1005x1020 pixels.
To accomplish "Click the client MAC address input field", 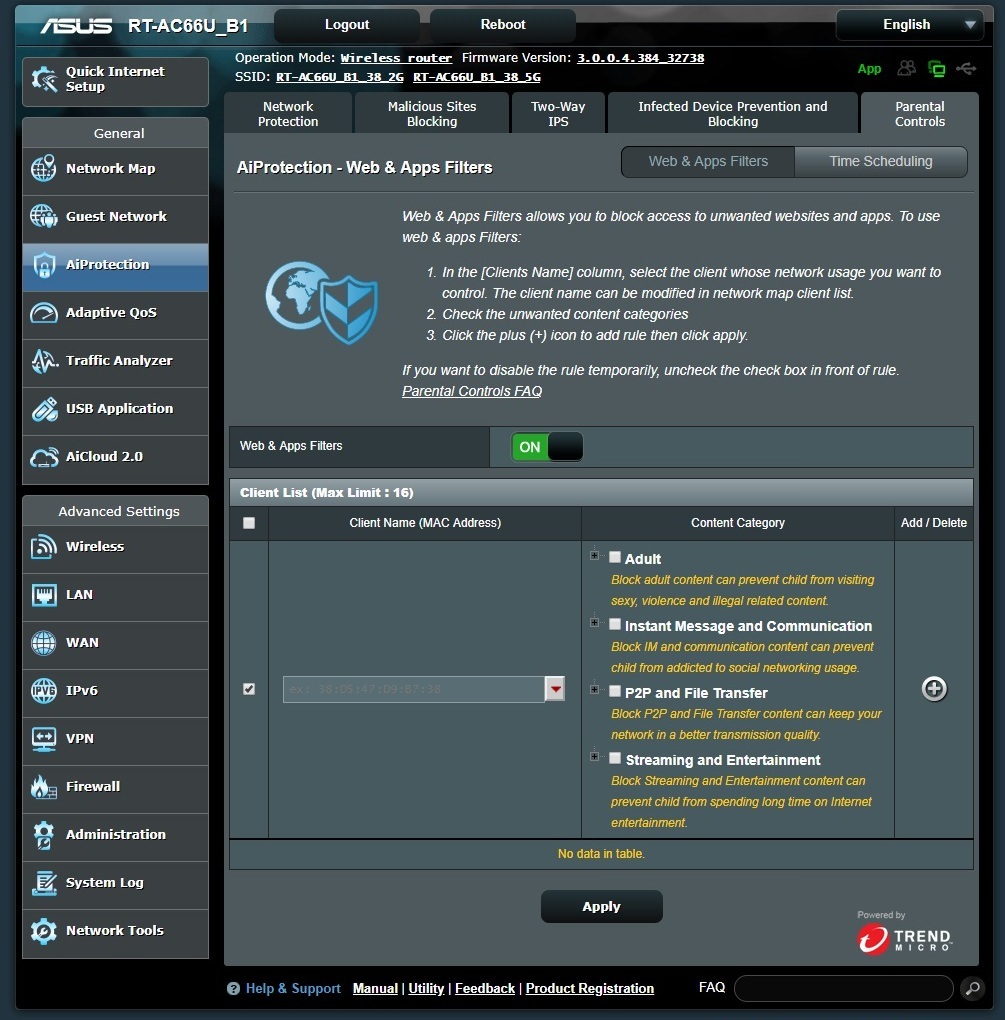I will coord(414,689).
